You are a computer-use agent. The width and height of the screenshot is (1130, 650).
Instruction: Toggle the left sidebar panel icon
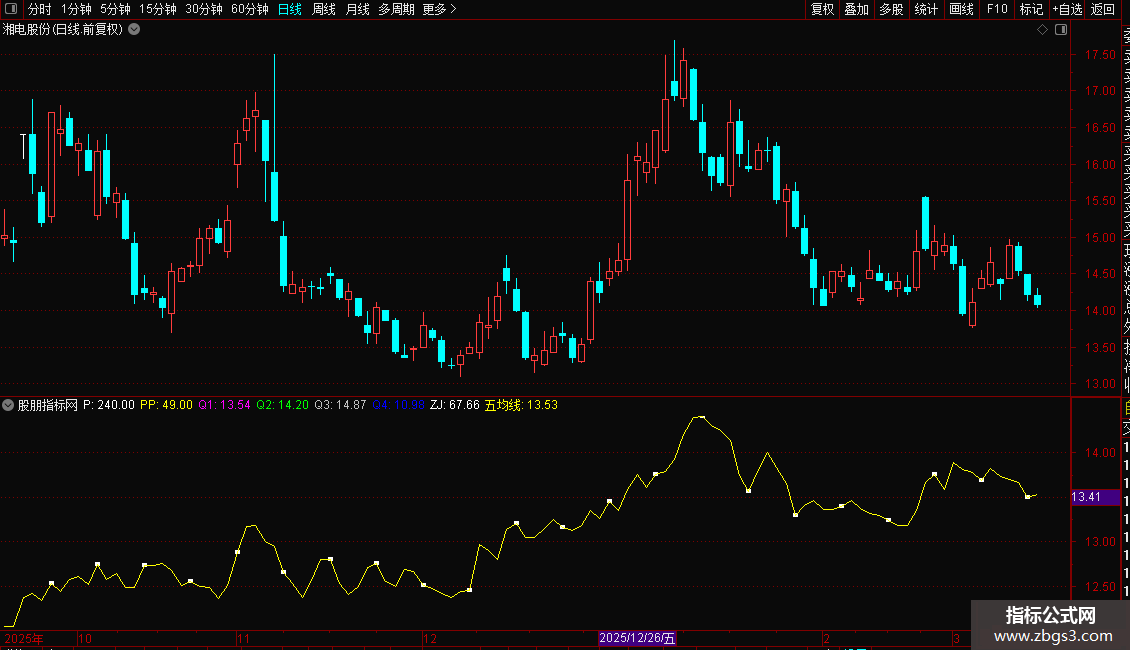tap(11, 9)
